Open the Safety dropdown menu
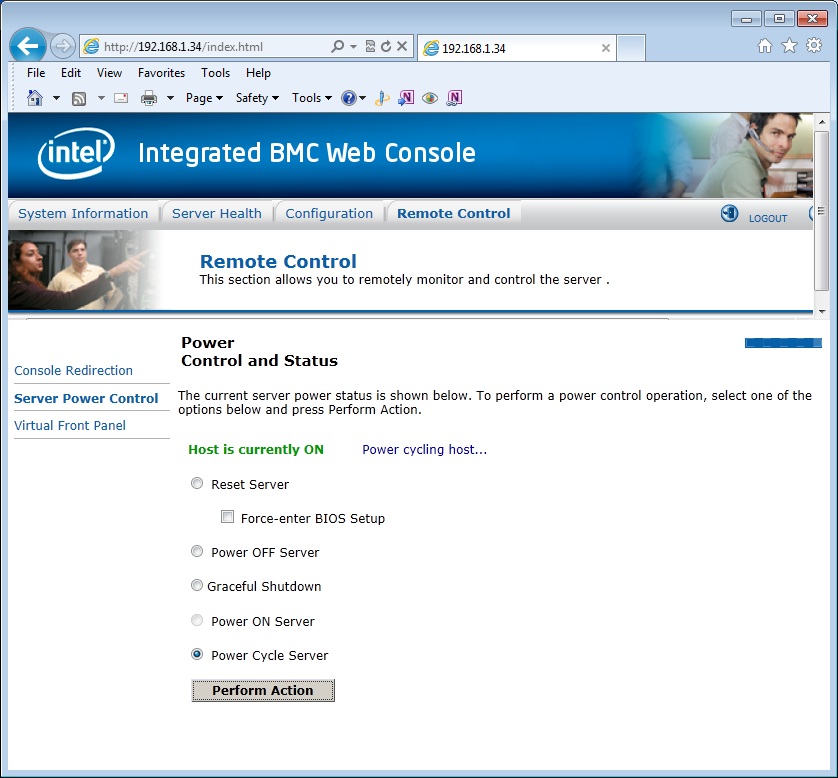Viewport: 838px width, 778px height. [257, 98]
